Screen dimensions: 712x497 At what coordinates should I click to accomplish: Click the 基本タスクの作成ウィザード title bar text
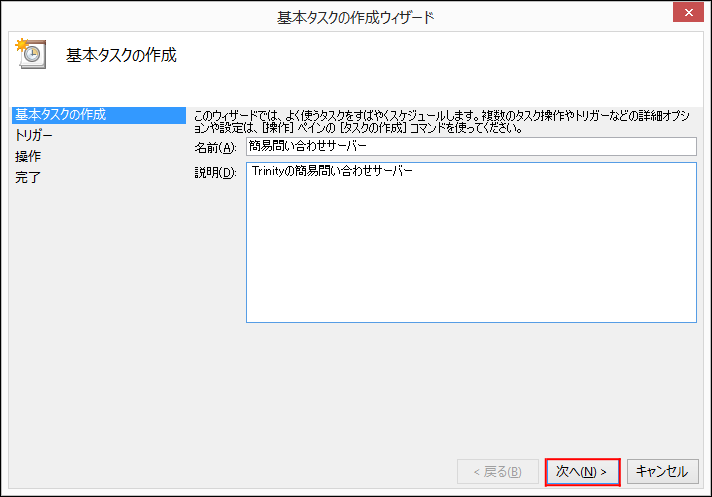click(356, 18)
